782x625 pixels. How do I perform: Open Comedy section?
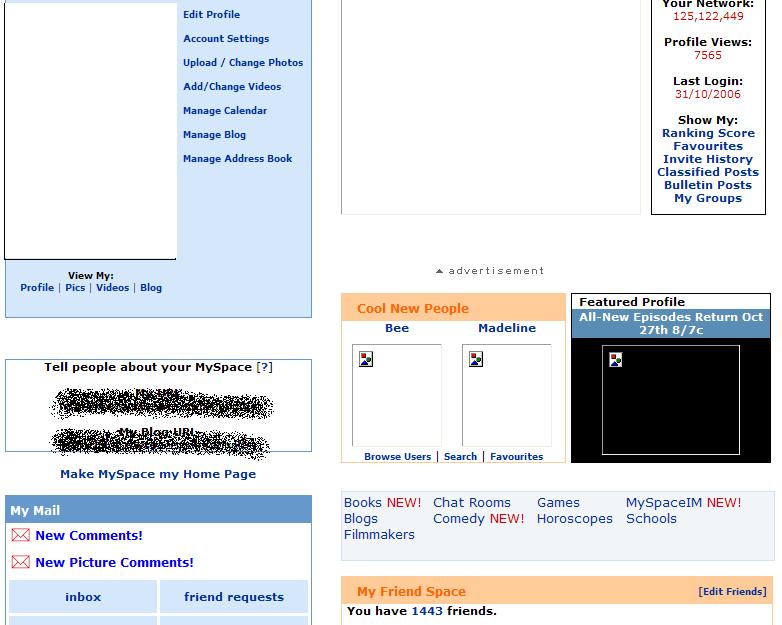(459, 519)
